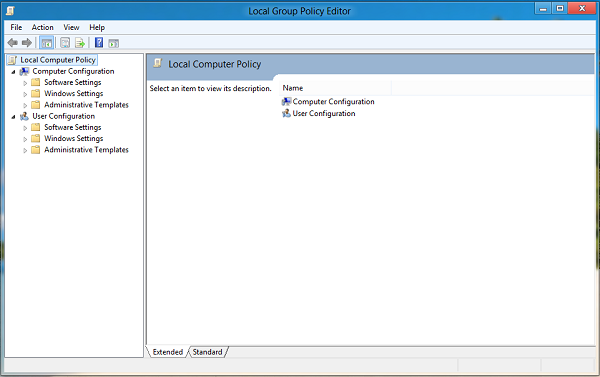Expand Administrative Templates under User Configuration
This screenshot has width=600, height=377.
pyautogui.click(x=25, y=150)
